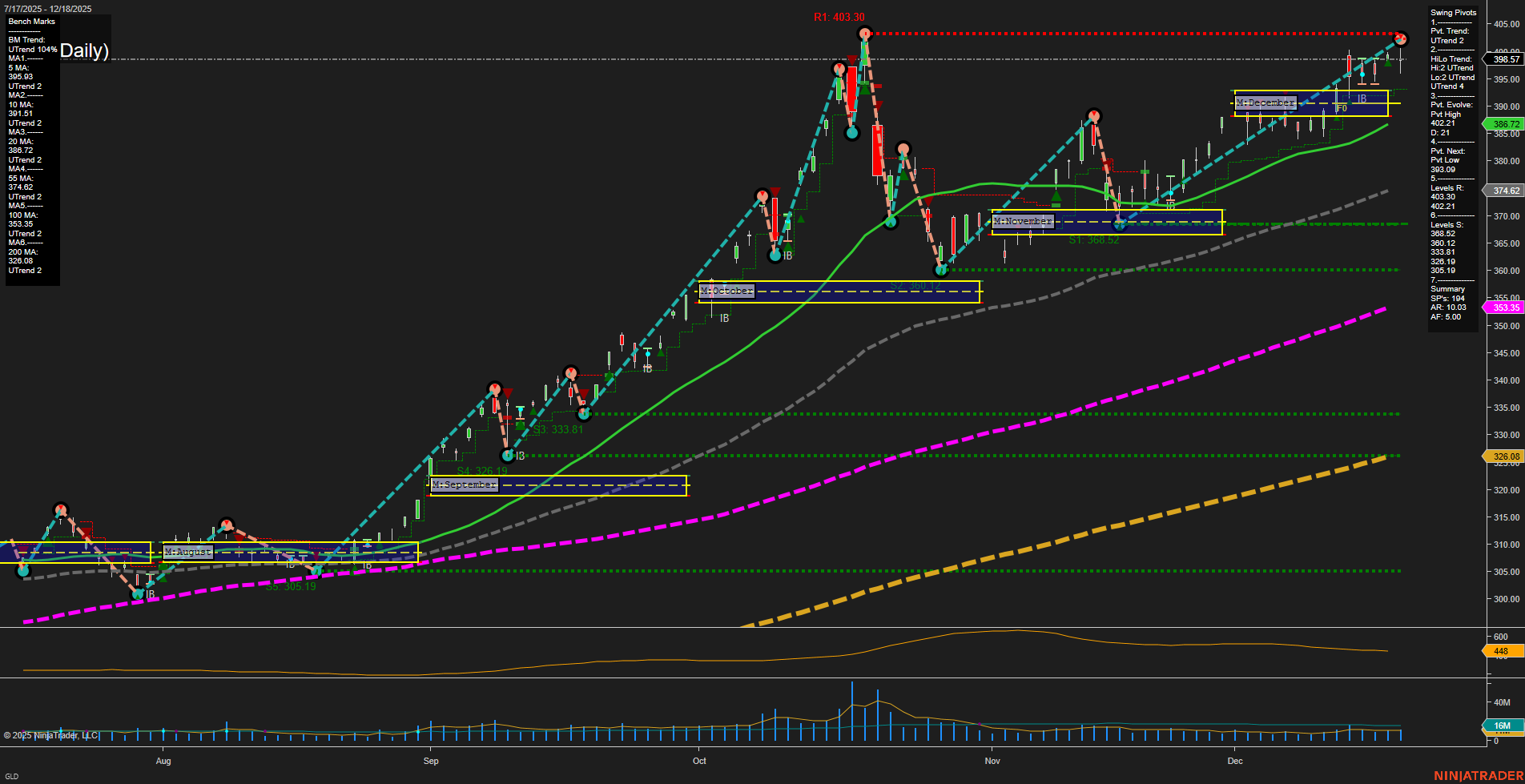This screenshot has width=1525, height=784.
Task: Select the Aug axis label
Action: point(163,762)
